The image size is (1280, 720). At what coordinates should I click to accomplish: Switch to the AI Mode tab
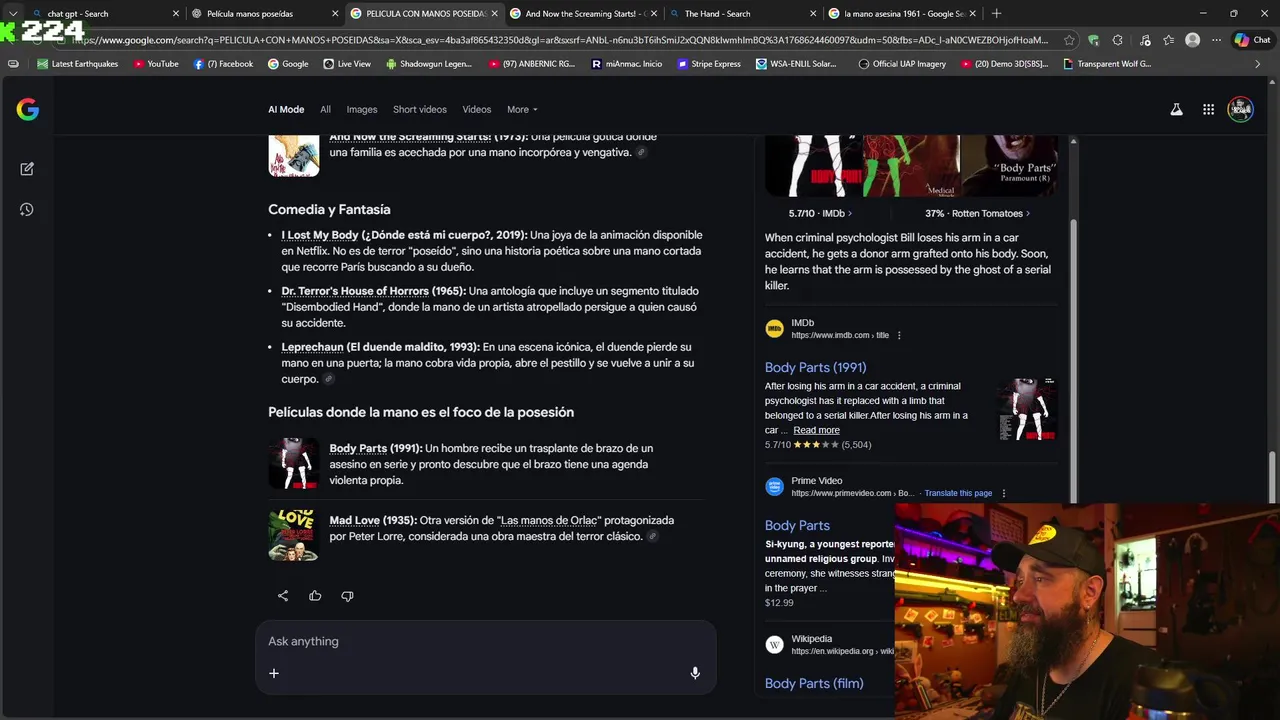[286, 109]
